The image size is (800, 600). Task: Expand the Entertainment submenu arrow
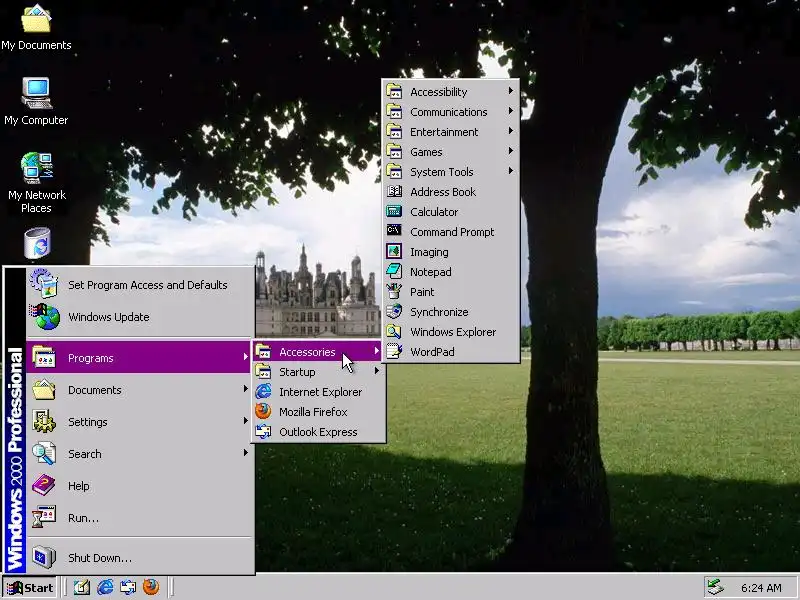tap(510, 131)
